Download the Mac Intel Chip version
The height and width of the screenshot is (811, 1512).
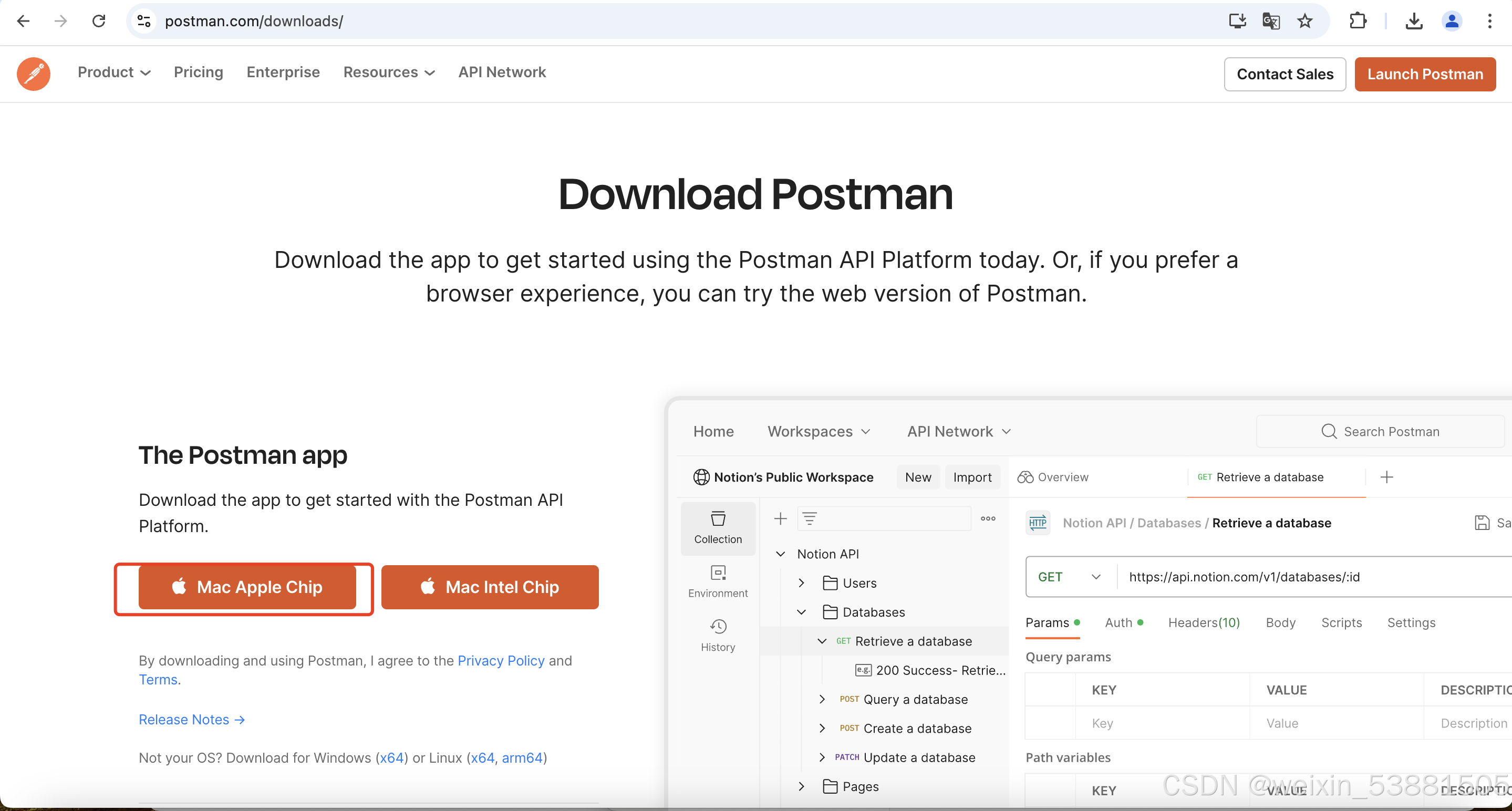click(490, 587)
